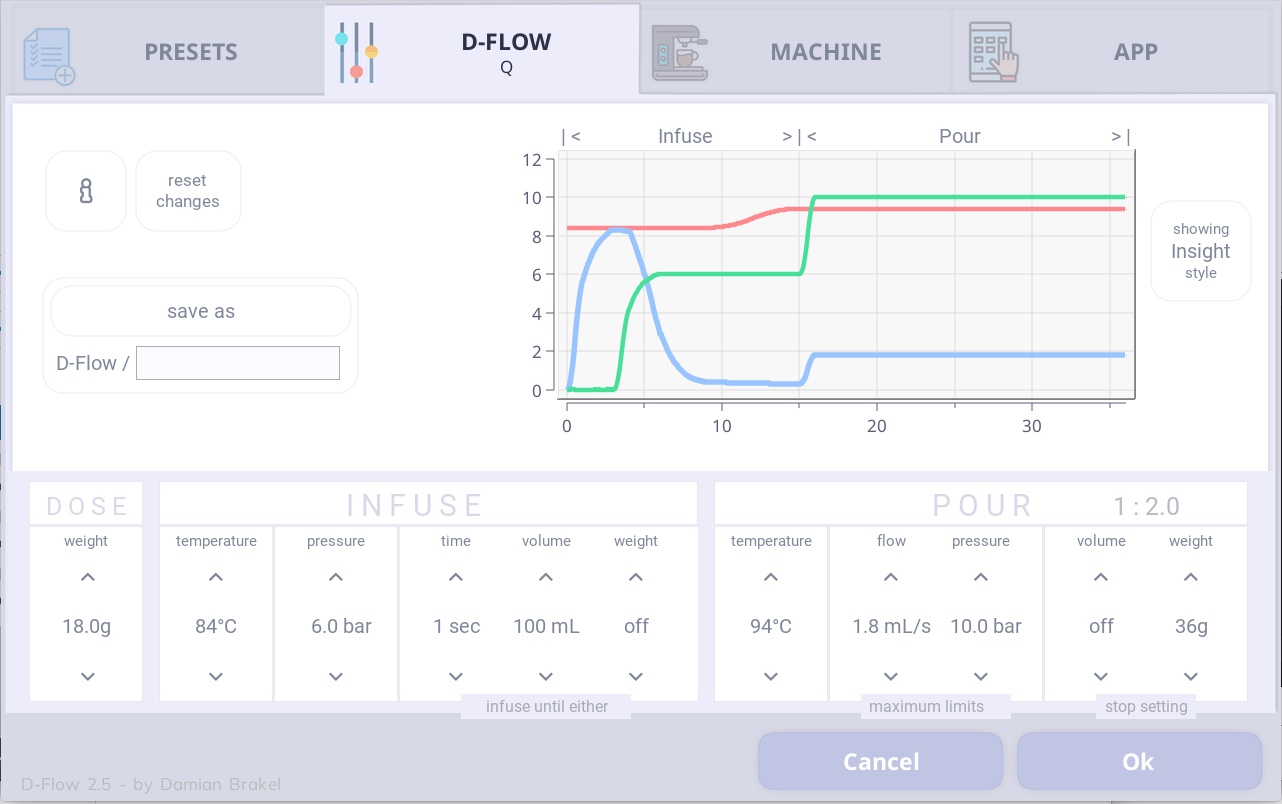Click the info icon button
Screen dimensions: 1282x804
click(x=86, y=191)
